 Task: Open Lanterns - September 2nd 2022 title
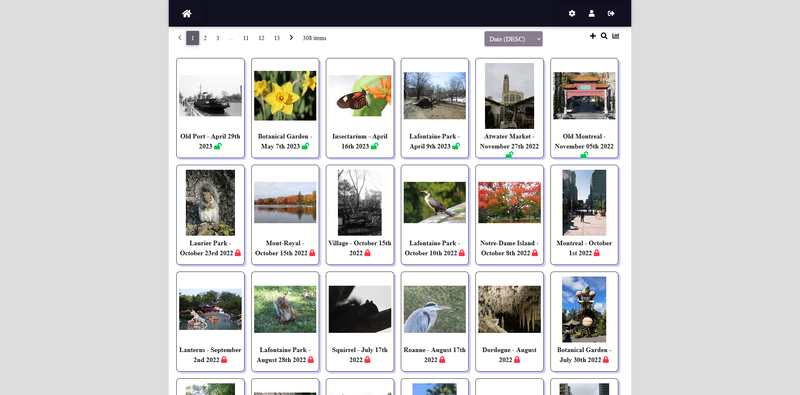(210, 355)
